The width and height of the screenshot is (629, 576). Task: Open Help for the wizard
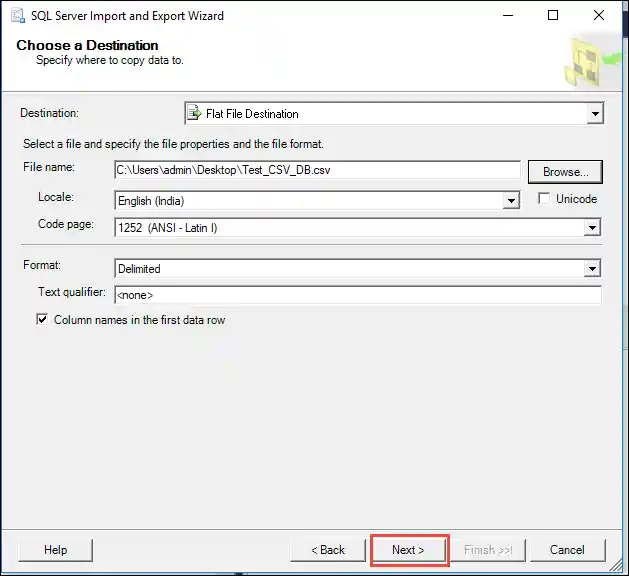(55, 550)
